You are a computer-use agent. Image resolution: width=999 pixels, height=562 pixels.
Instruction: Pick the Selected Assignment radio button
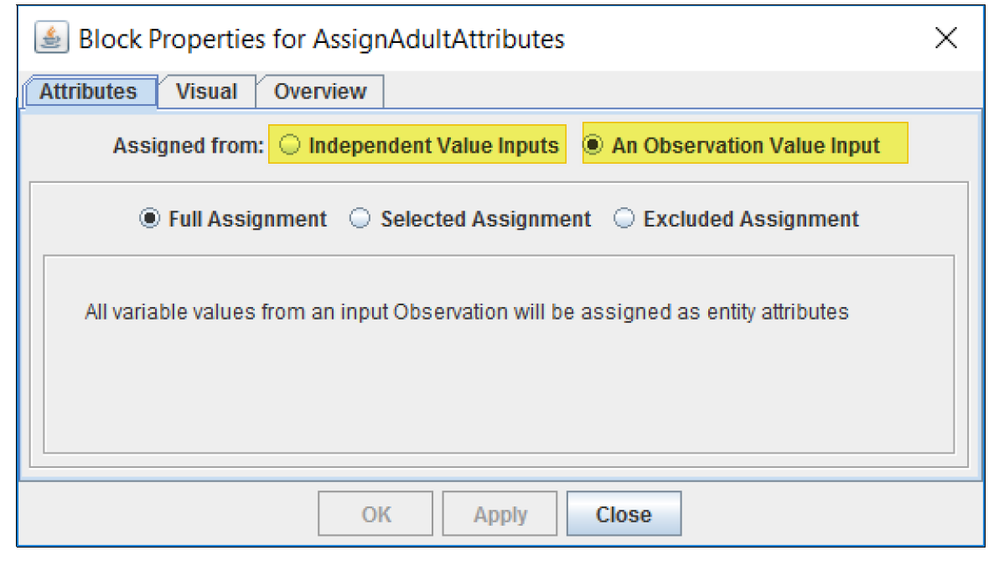360,219
